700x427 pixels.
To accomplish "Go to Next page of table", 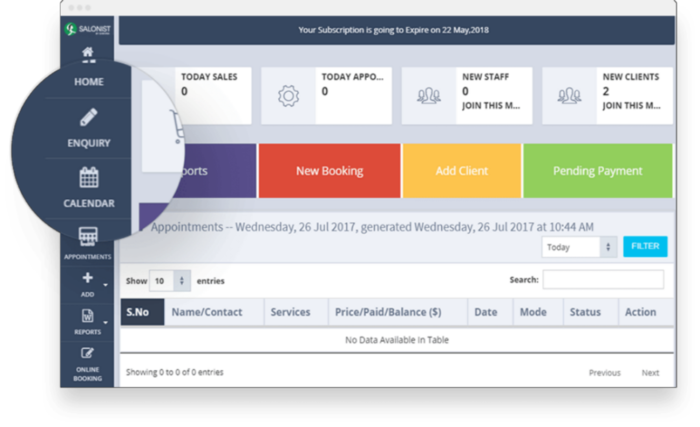I will (x=650, y=373).
